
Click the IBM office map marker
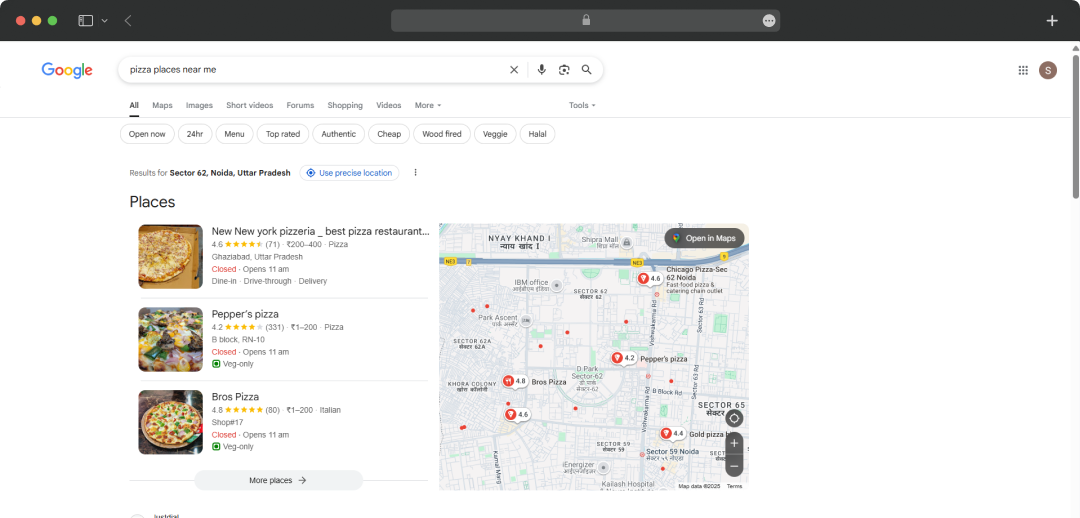click(x=557, y=285)
